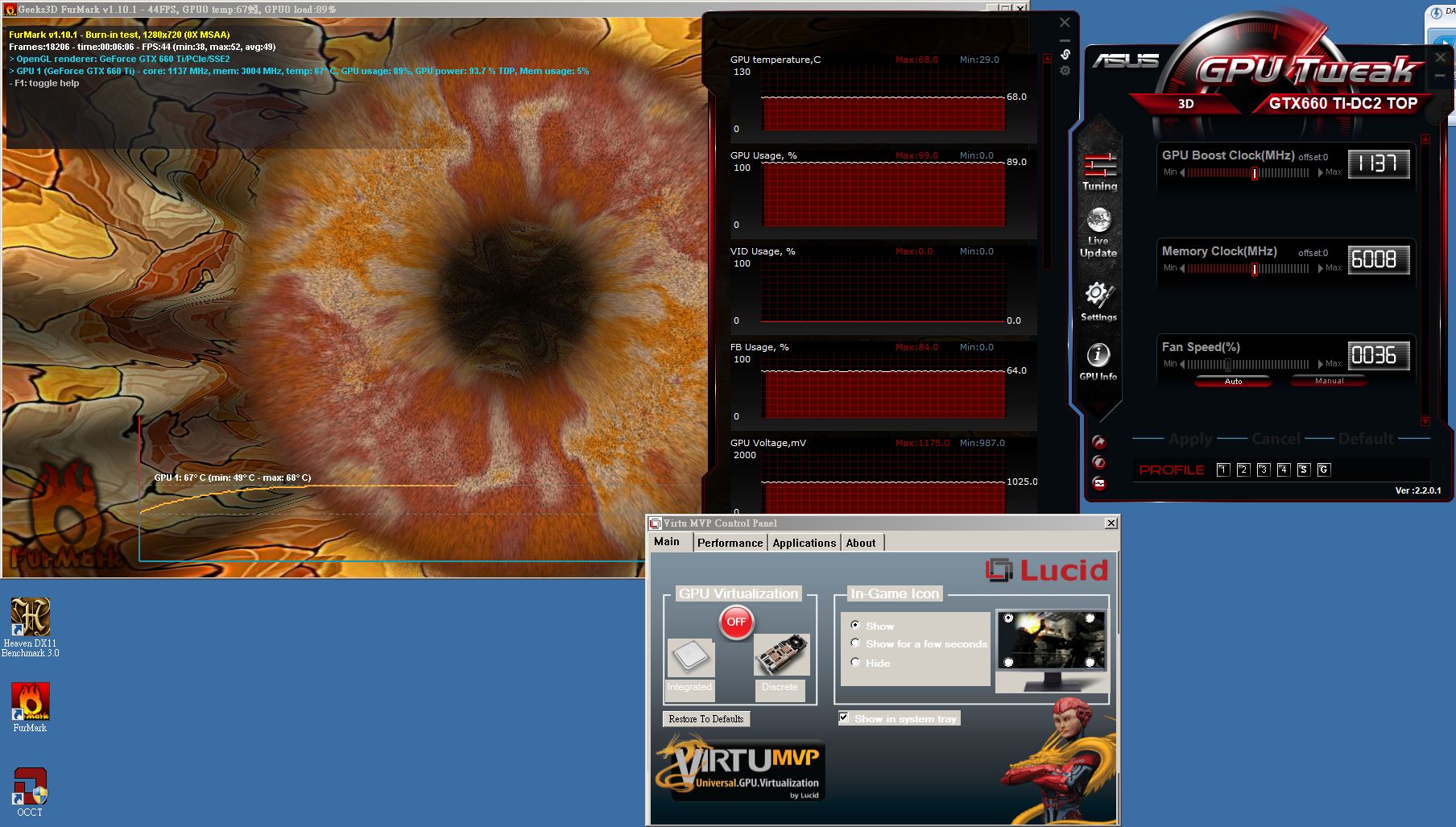
Task: Open Tuning panel in GPU Tweak sidebar
Action: point(1099,172)
